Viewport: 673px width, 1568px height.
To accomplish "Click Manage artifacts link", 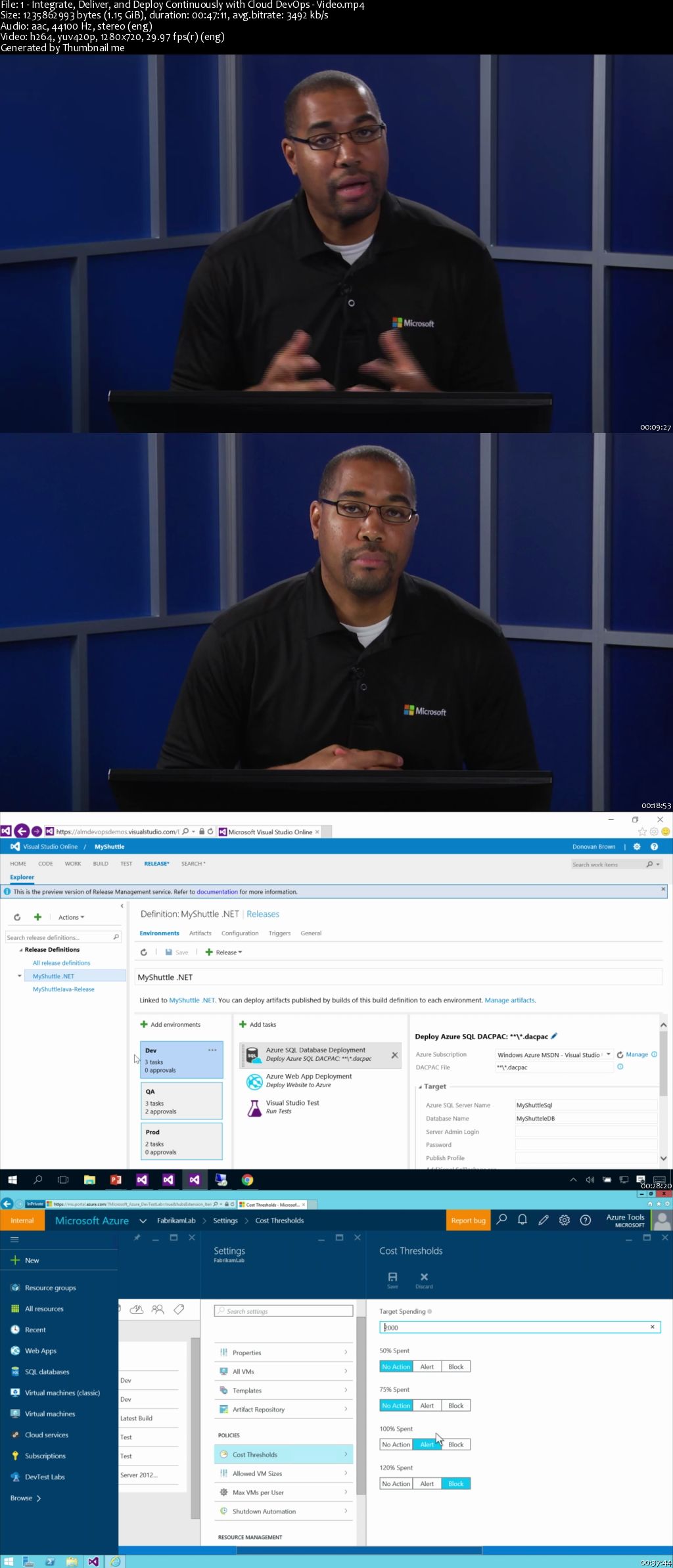I will click(510, 1000).
